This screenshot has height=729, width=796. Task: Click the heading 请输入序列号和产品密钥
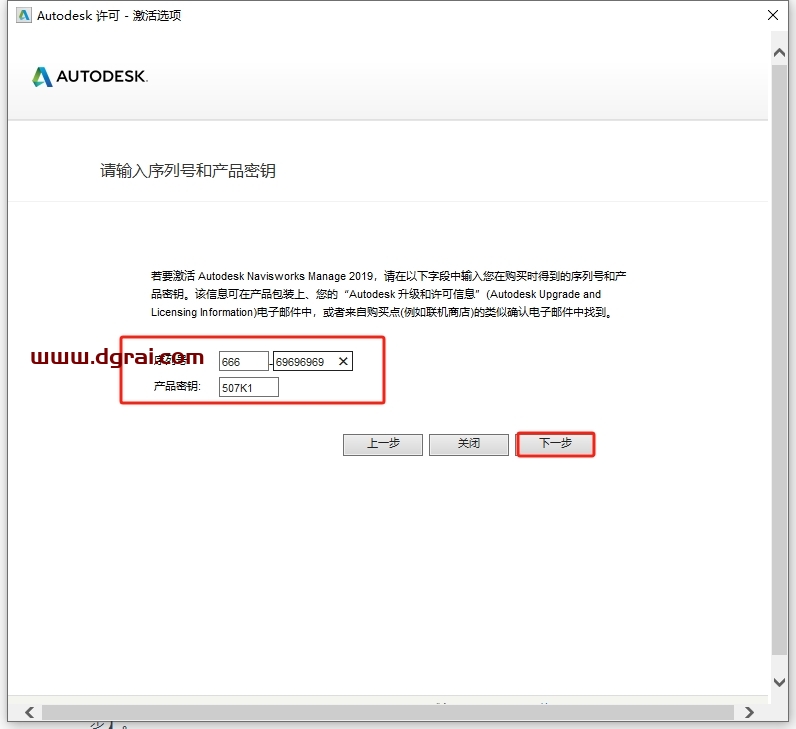[188, 171]
